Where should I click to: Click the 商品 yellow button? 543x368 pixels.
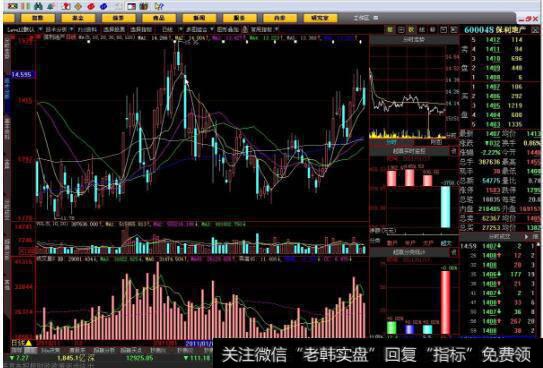coord(159,18)
